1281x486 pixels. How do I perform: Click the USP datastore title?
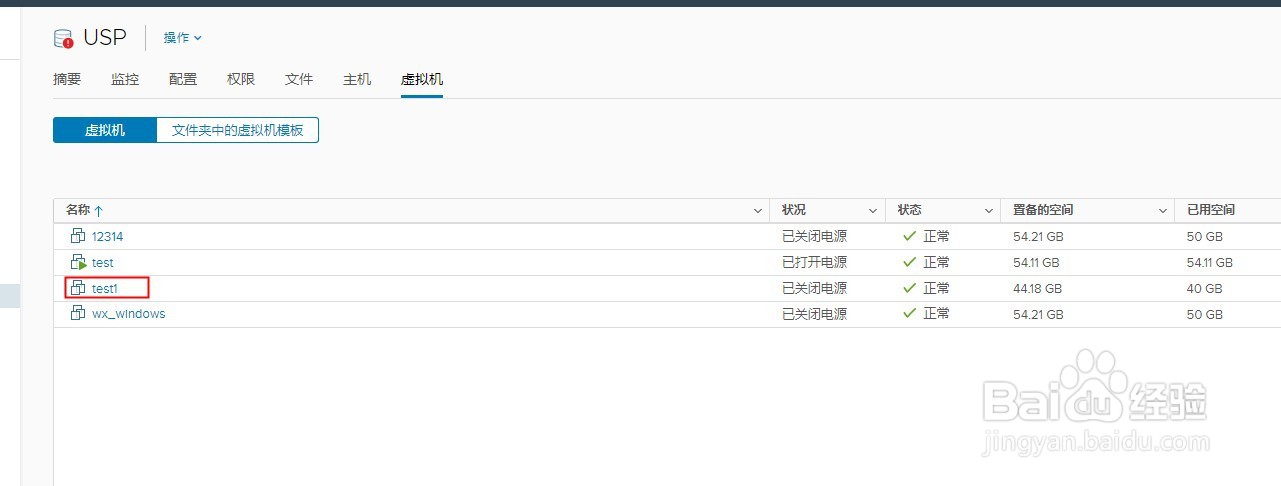point(104,38)
